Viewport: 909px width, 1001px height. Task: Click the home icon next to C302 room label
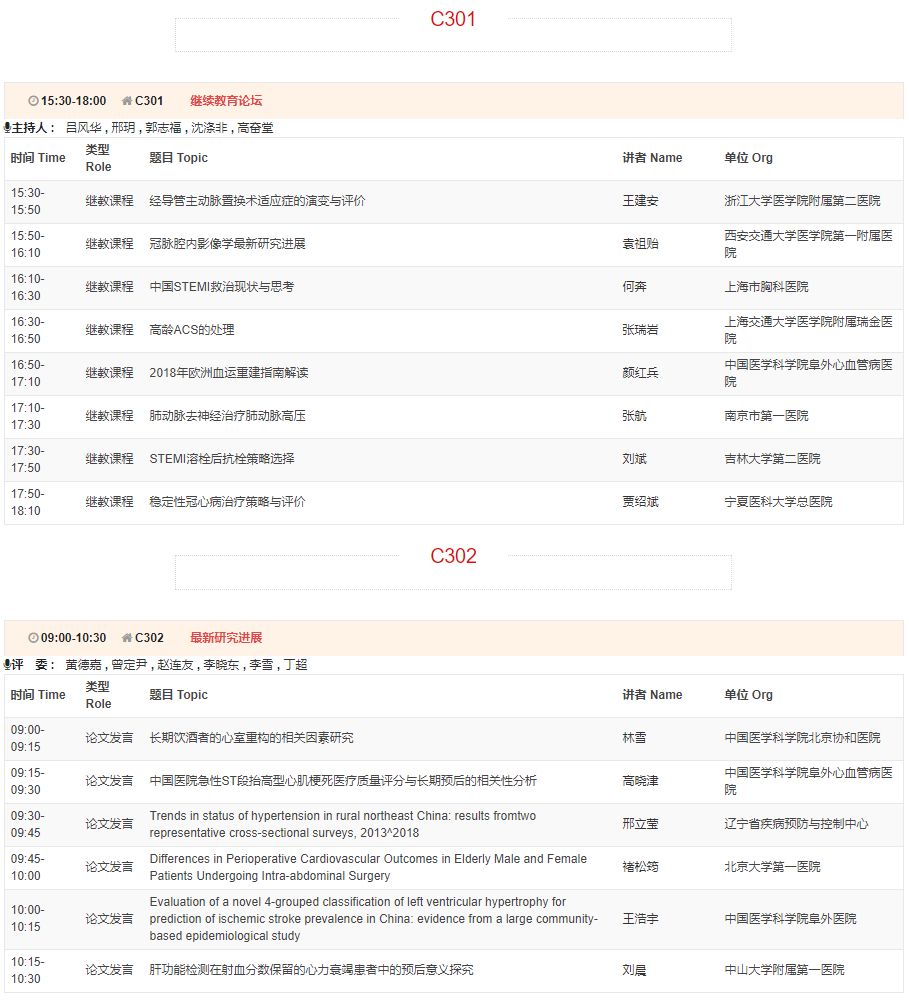pos(127,638)
